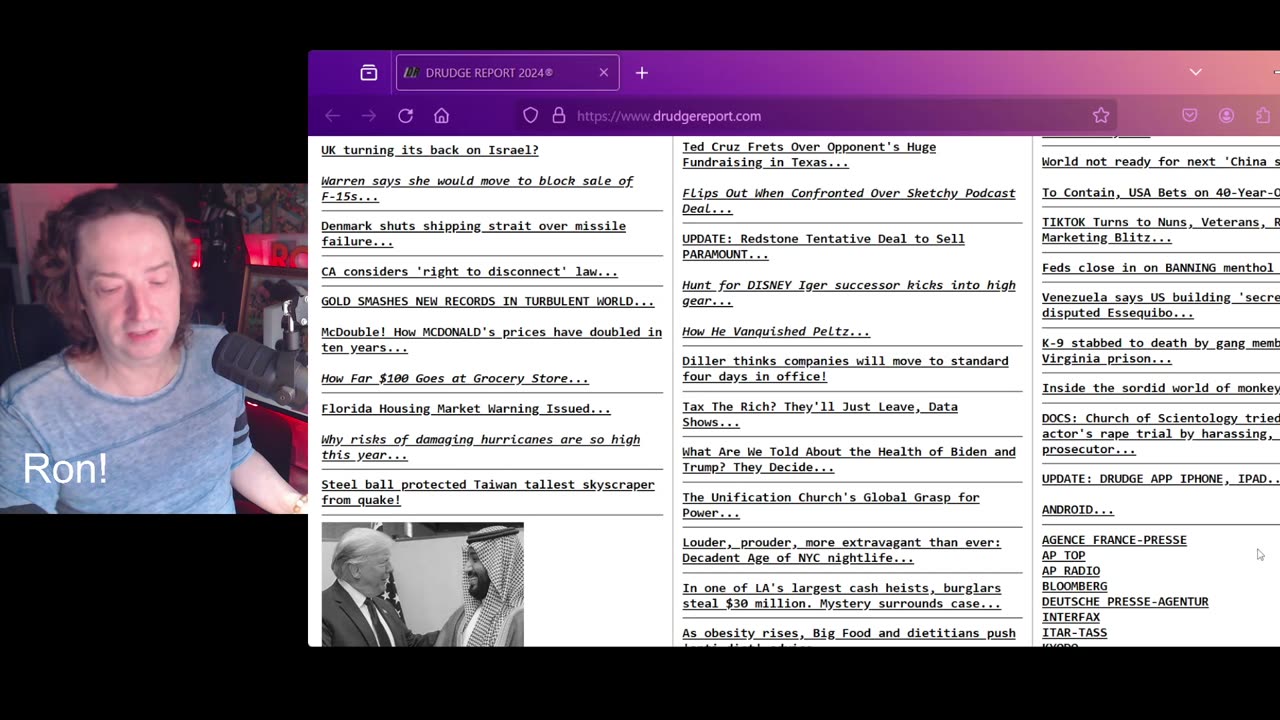Open Health of Biden and Trump story
The width and height of the screenshot is (1280, 720).
click(849, 459)
